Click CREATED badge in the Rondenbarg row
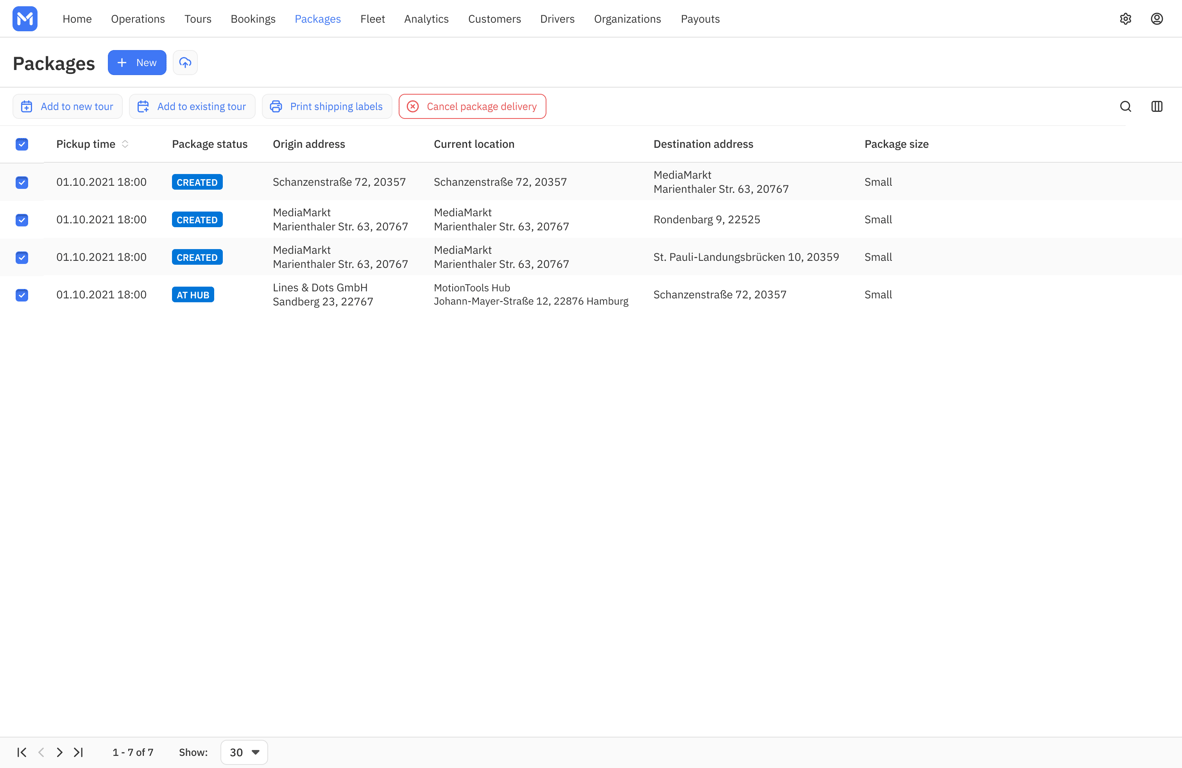Image resolution: width=1182 pixels, height=768 pixels. pos(198,219)
